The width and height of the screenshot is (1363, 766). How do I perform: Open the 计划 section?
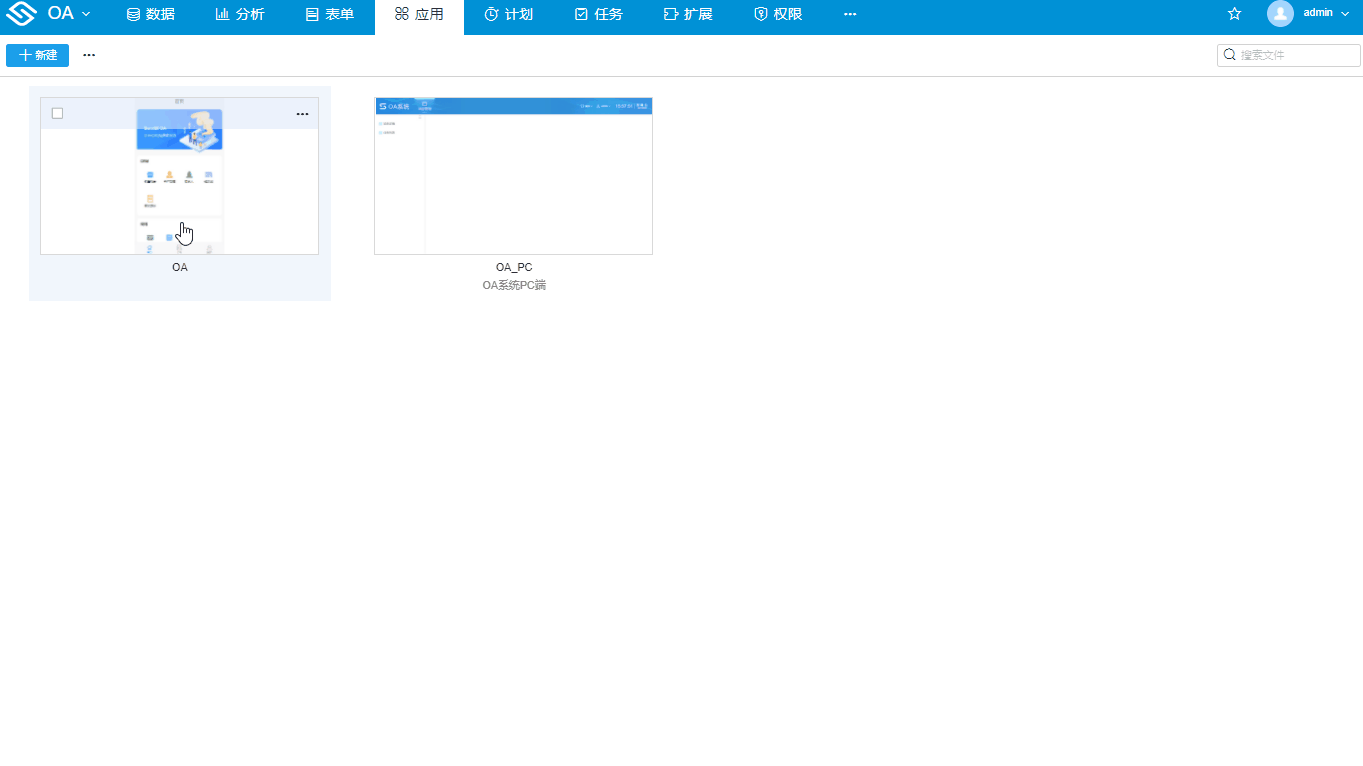pyautogui.click(x=508, y=14)
